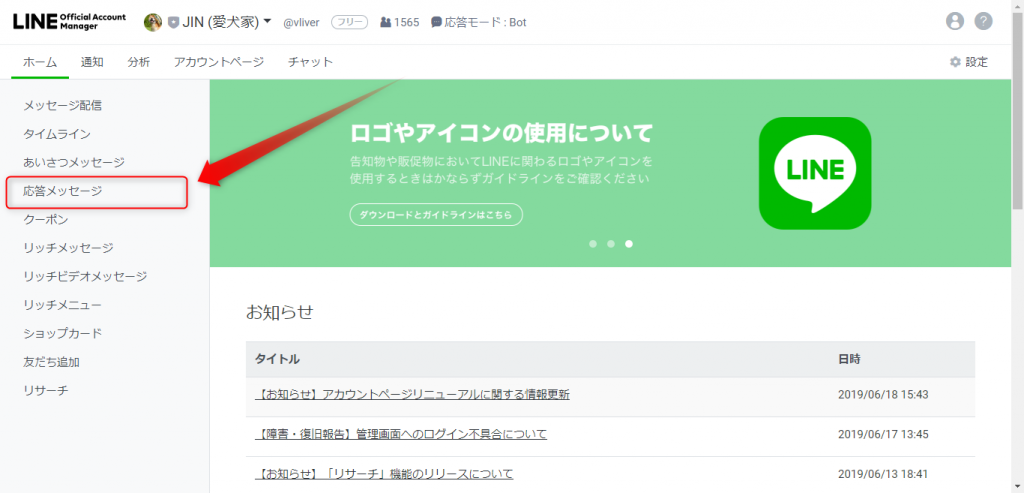1024x493 pixels.
Task: Select the first banner carousel dot
Action: click(593, 244)
